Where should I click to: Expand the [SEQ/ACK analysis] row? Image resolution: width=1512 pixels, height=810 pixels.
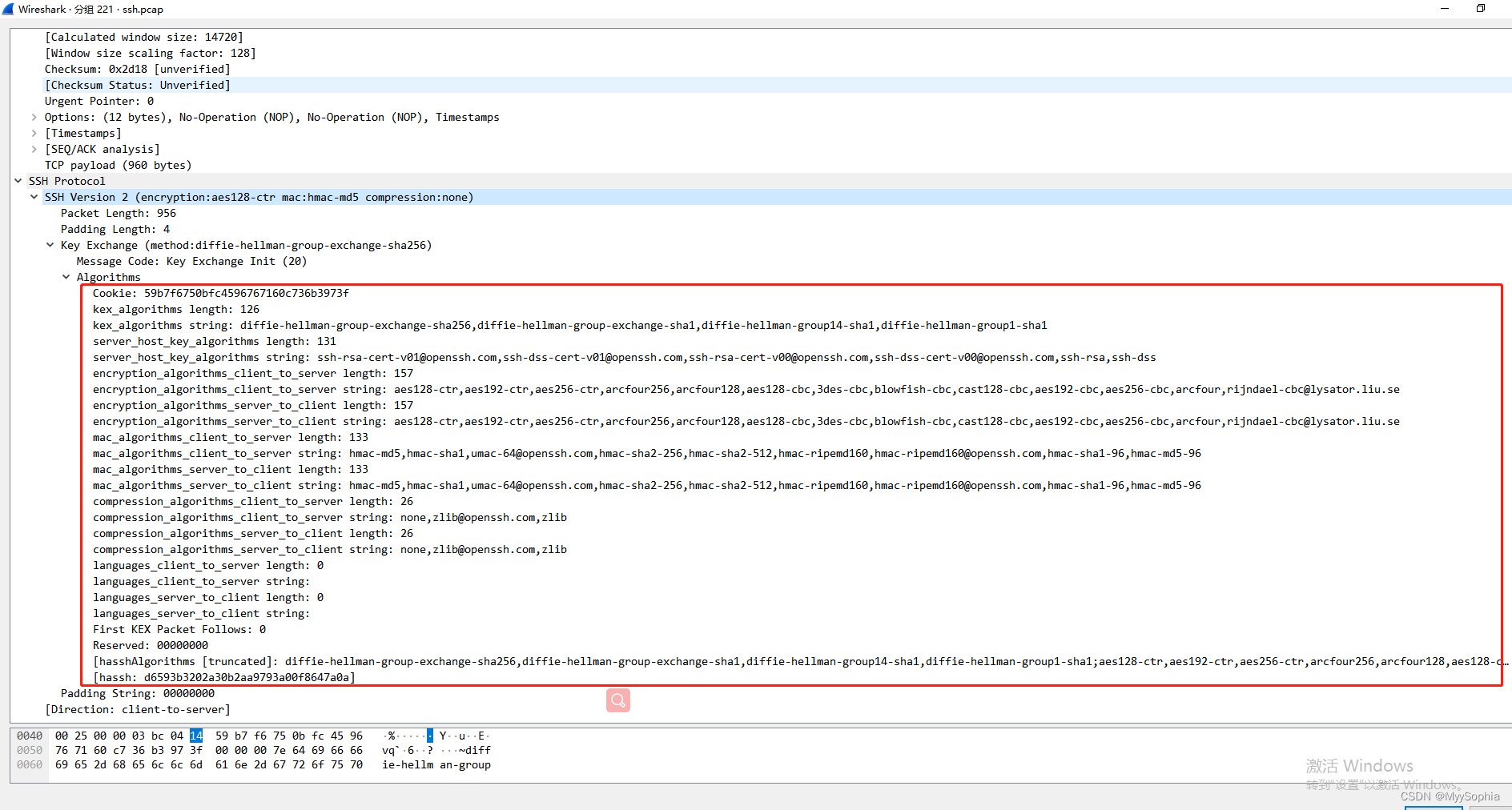[x=34, y=149]
